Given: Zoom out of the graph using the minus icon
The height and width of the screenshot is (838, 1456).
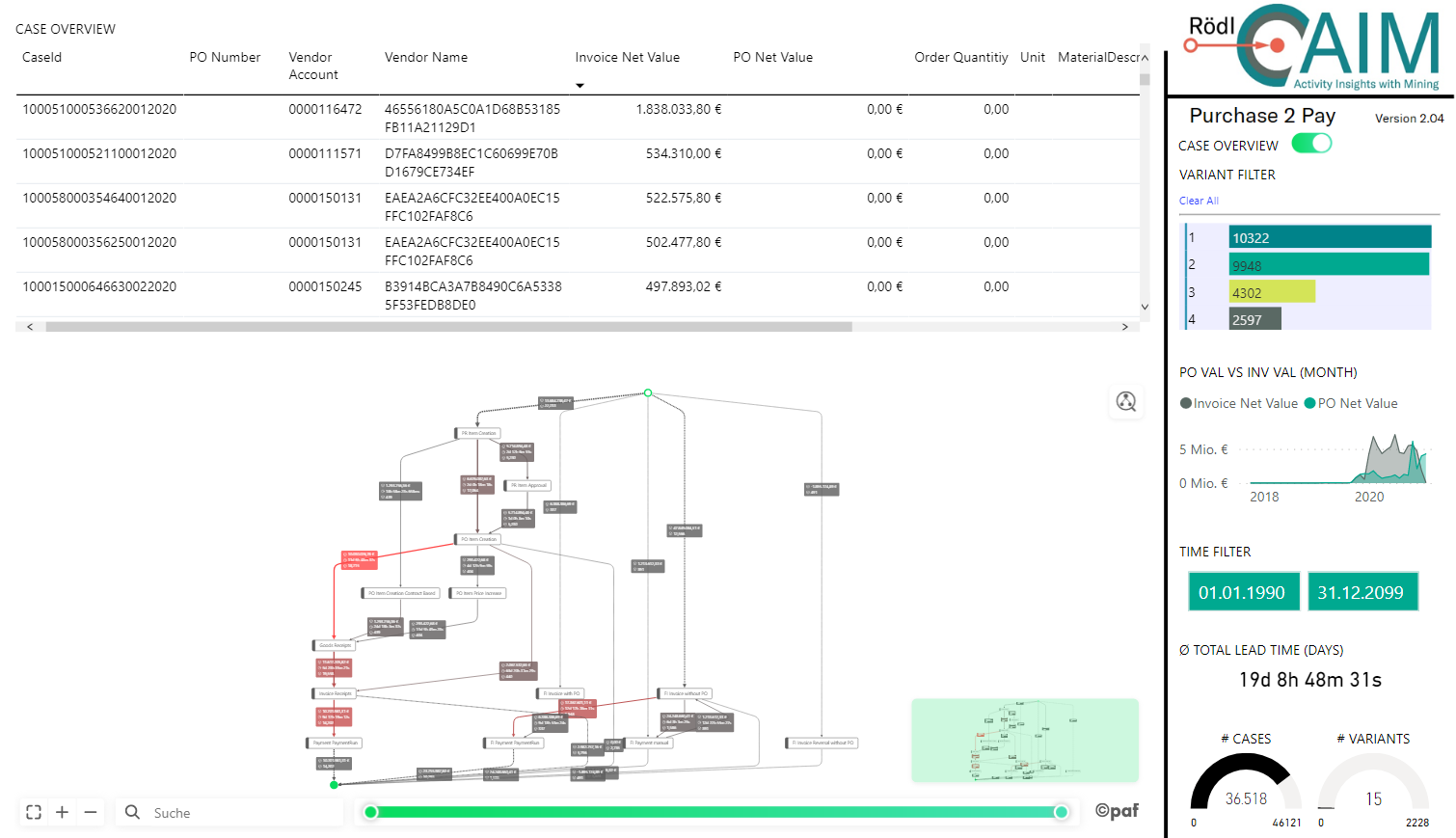Looking at the screenshot, I should (x=90, y=812).
